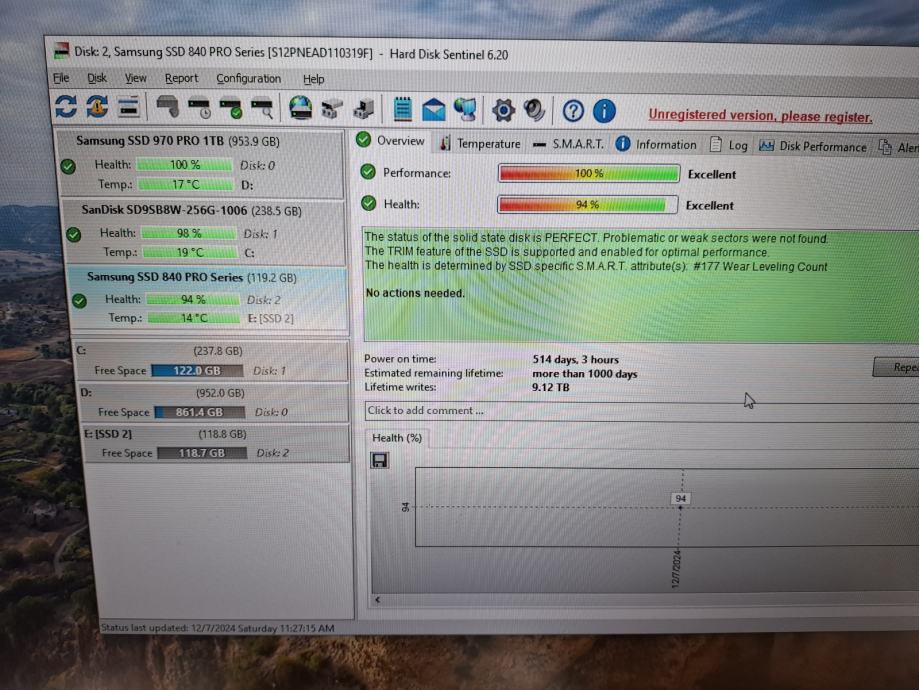Click green status check of Samsung 970 PRO
Screen dimensions: 919x690
click(68, 166)
